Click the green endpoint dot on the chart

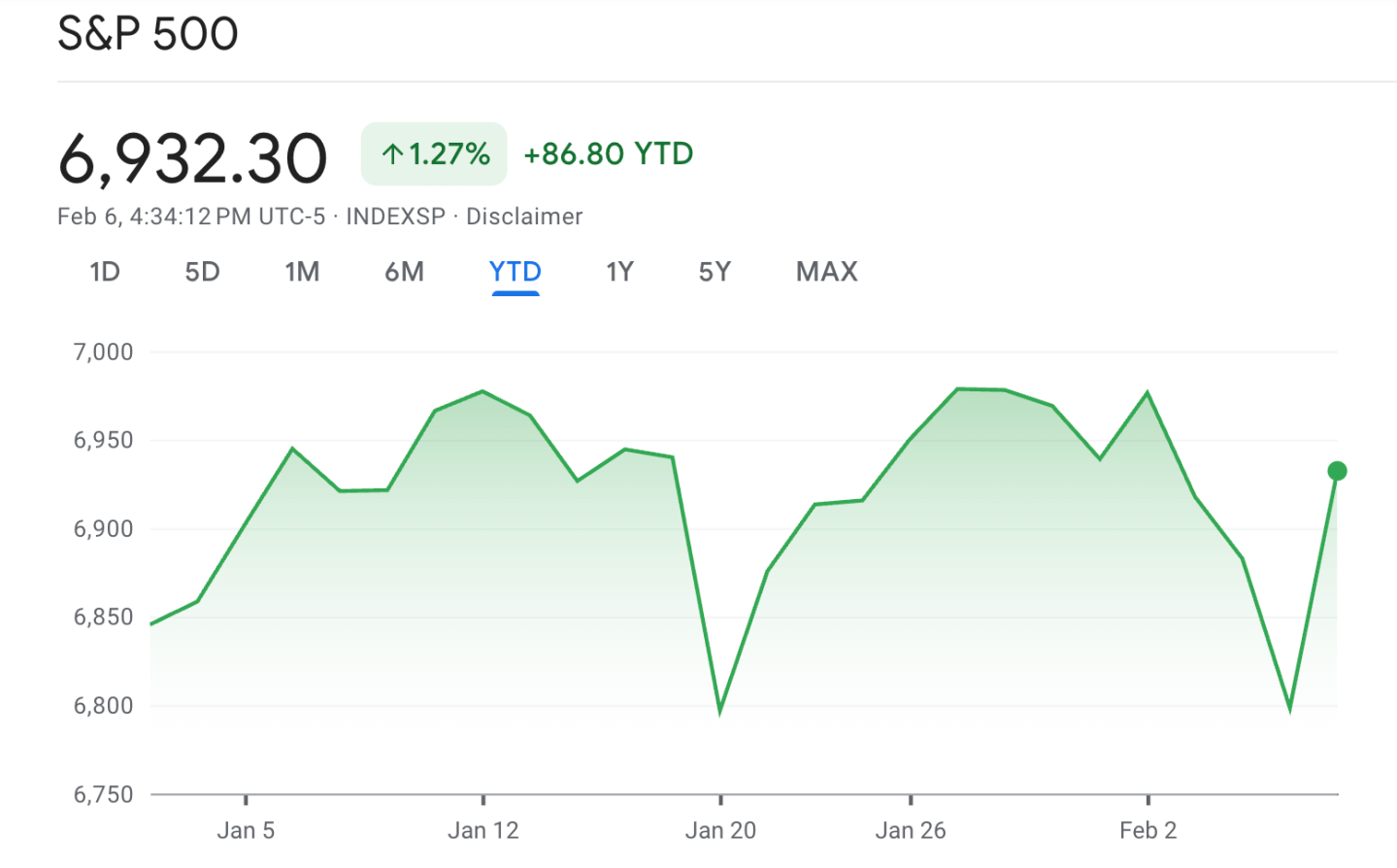(x=1337, y=471)
